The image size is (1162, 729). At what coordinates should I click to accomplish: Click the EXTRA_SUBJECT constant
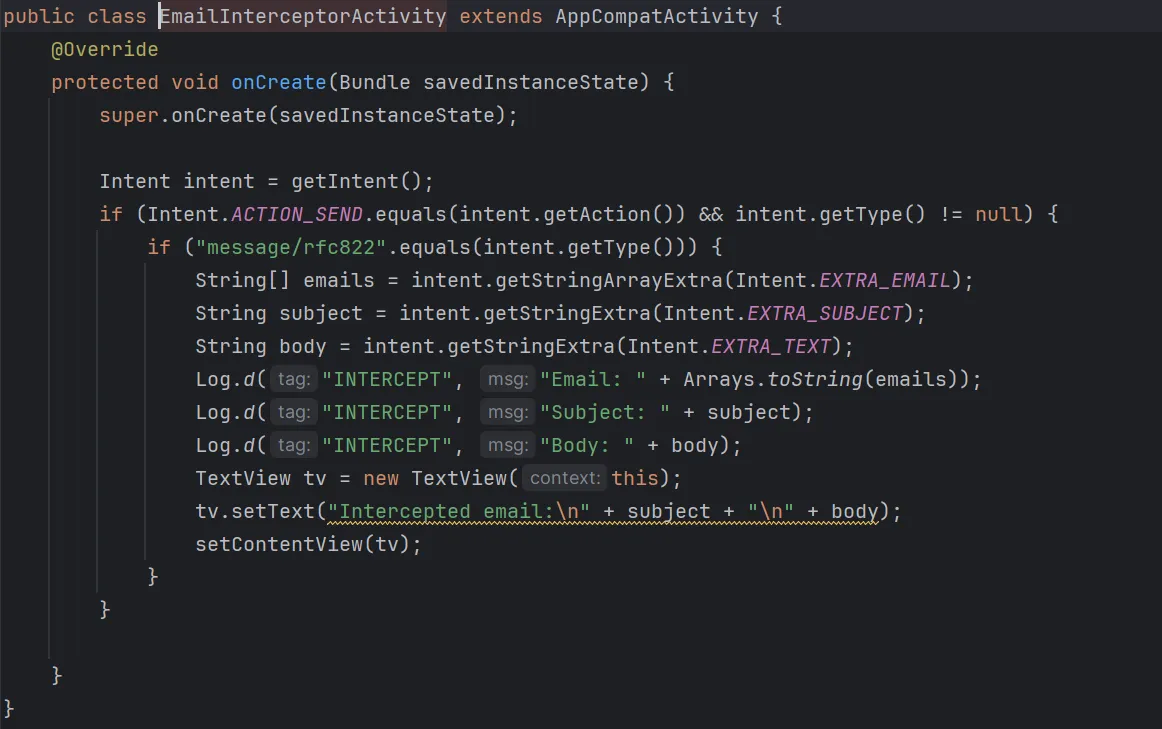(x=825, y=313)
